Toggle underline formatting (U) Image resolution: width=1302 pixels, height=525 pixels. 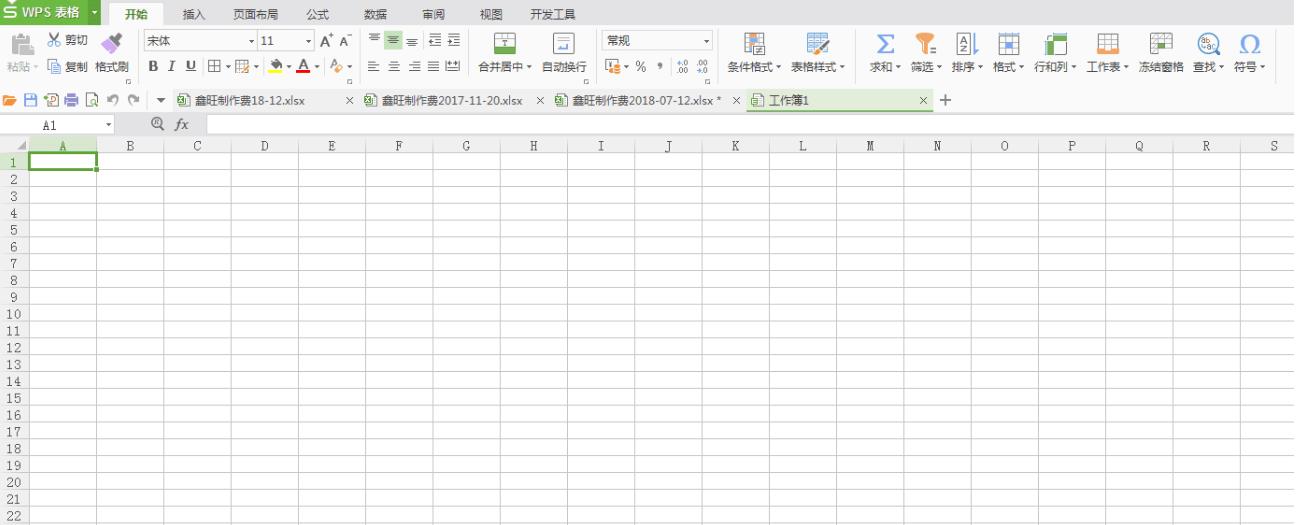(190, 66)
